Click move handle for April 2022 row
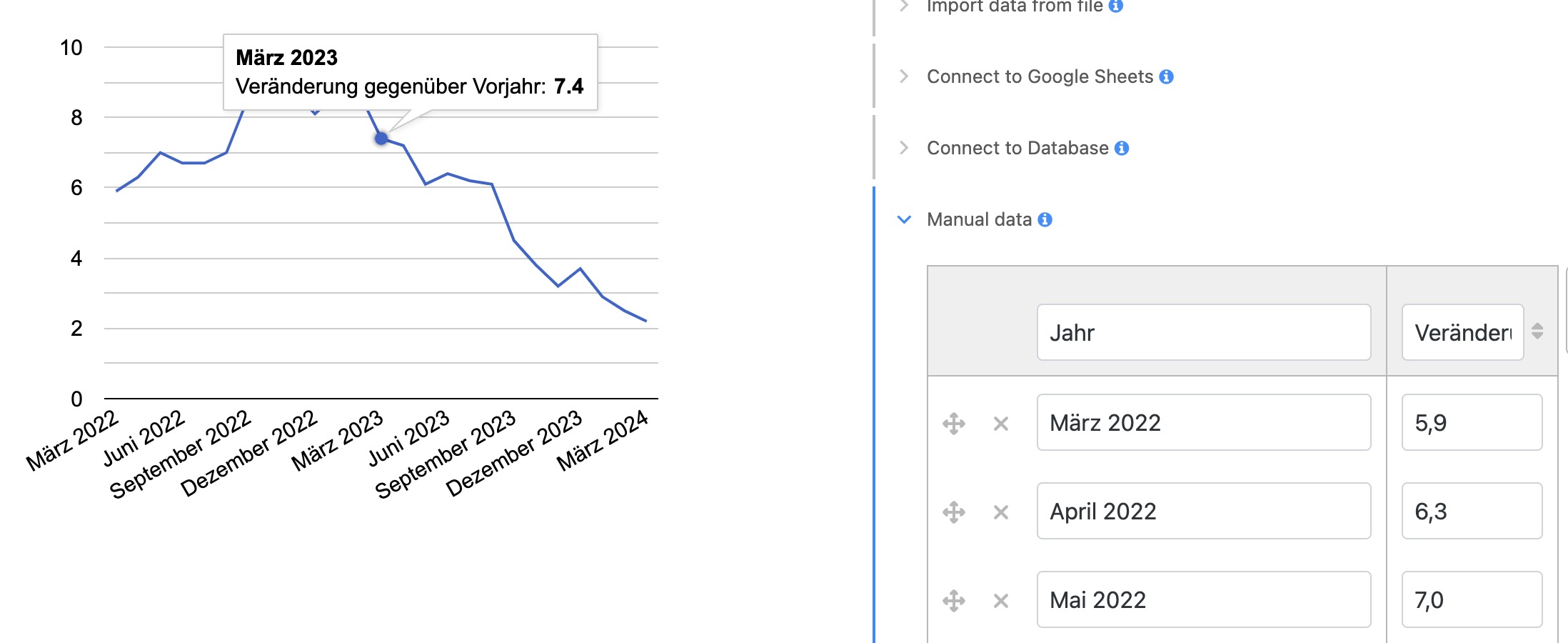 (x=954, y=512)
